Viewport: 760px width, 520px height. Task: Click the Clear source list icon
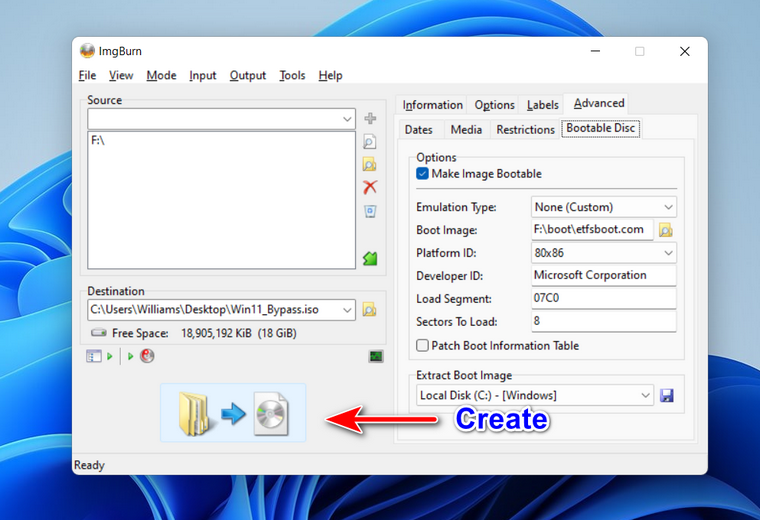370,211
